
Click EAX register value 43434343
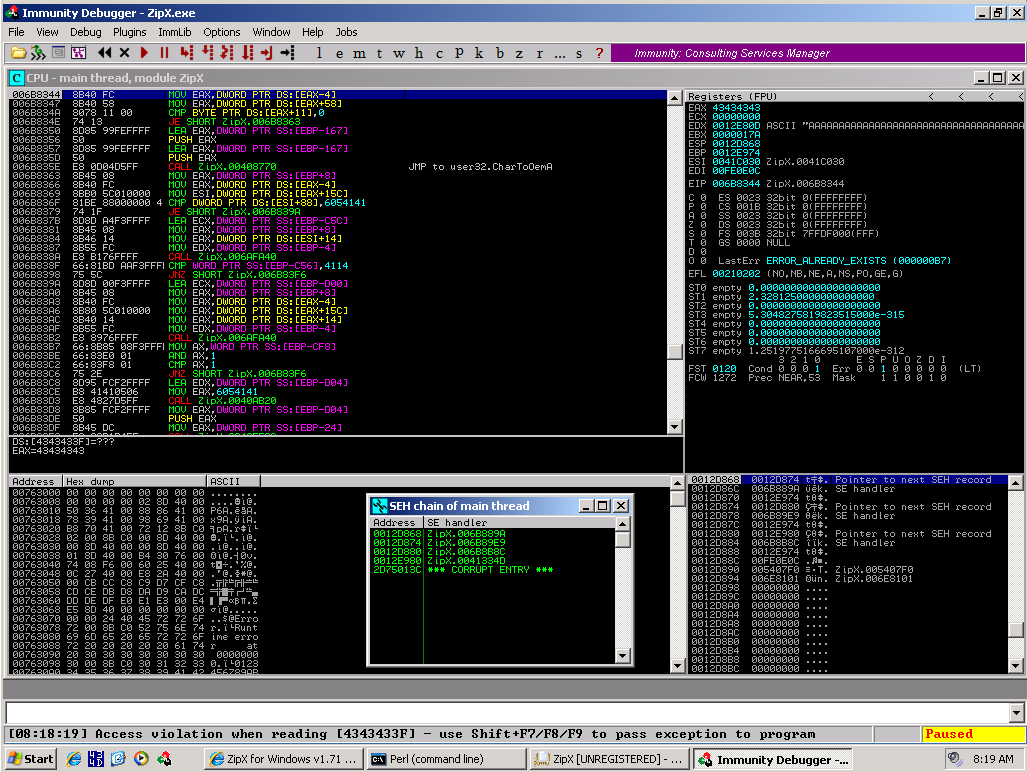click(x=736, y=107)
